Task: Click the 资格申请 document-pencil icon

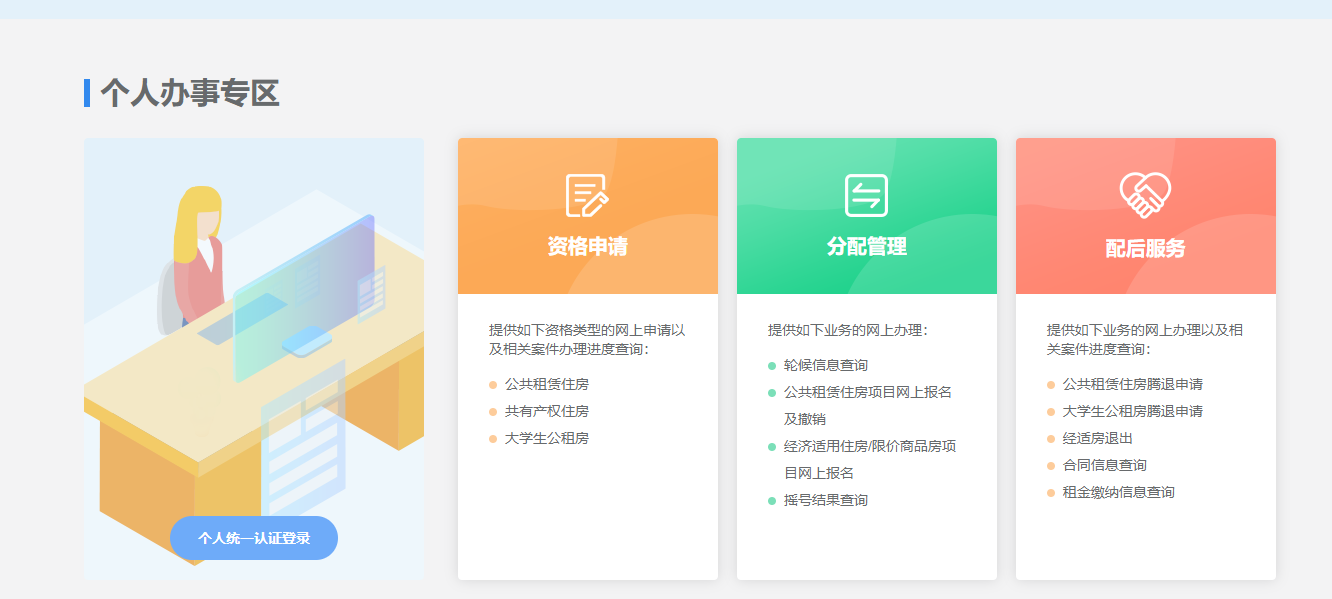Action: [x=587, y=195]
